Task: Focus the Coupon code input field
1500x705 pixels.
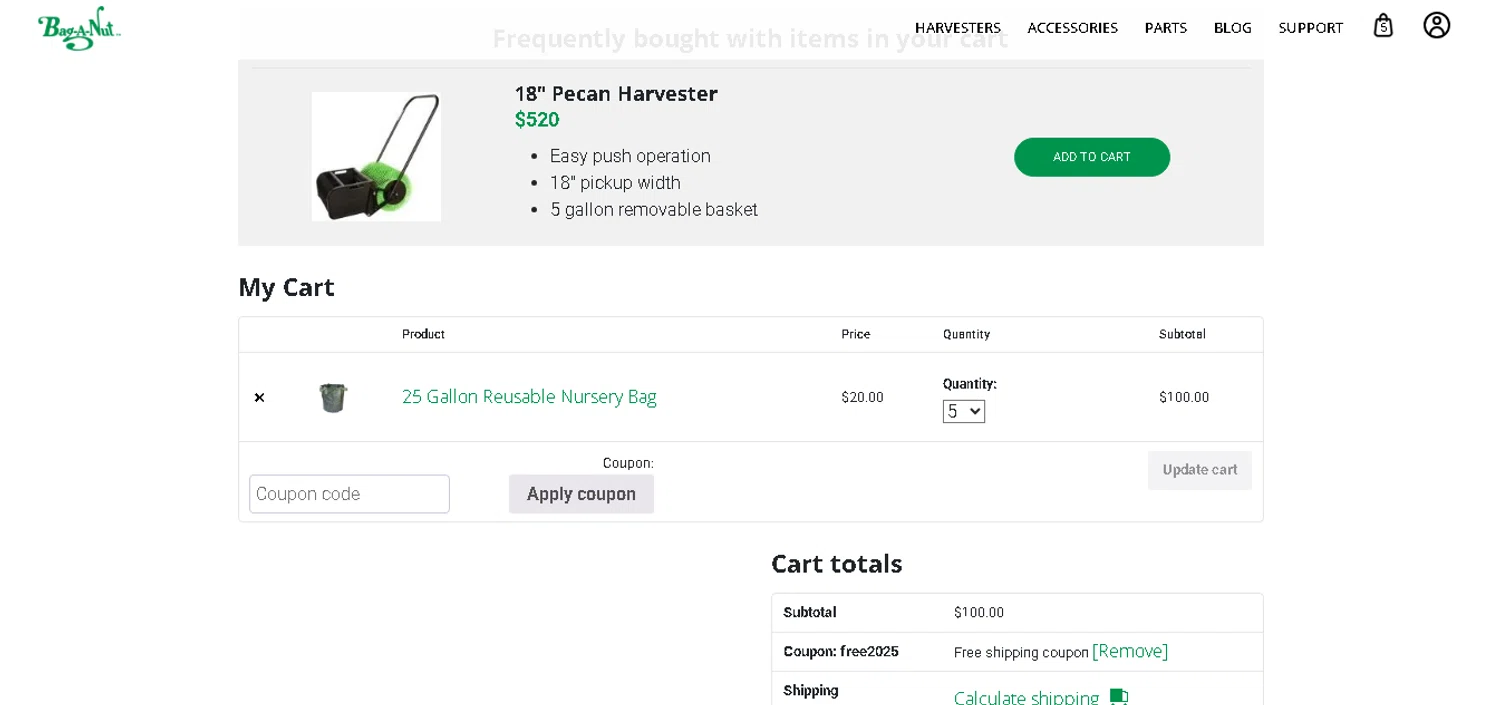Action: click(x=349, y=494)
